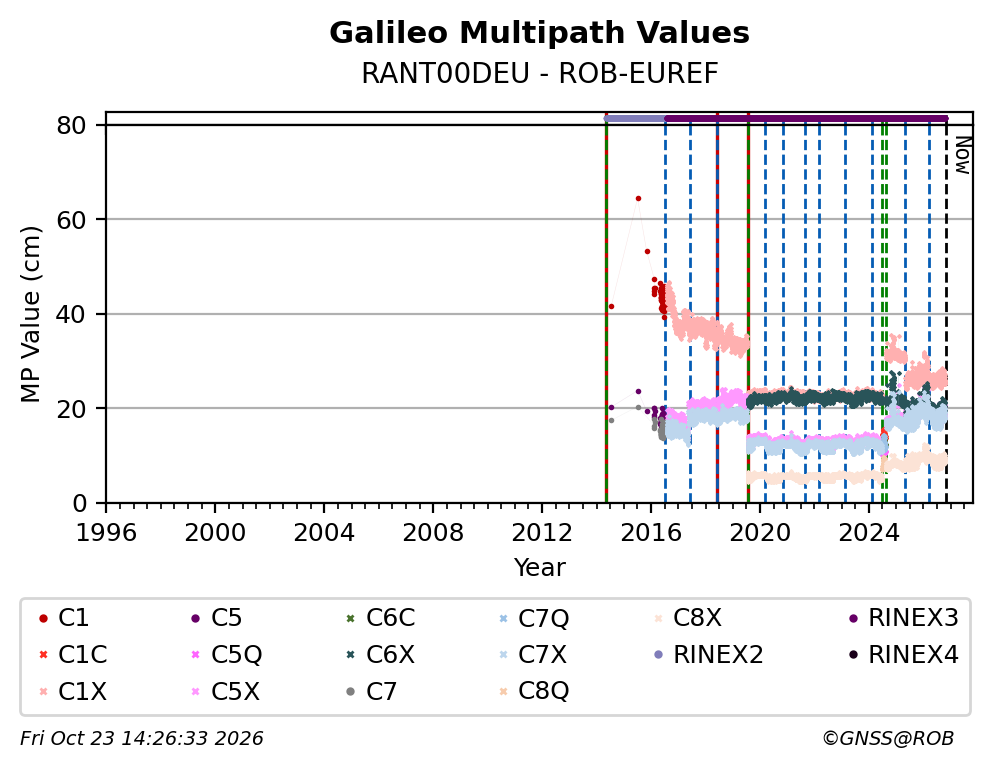Click the 40 y-axis tick label
Viewport: 992px width, 769px height.
tap(71, 314)
